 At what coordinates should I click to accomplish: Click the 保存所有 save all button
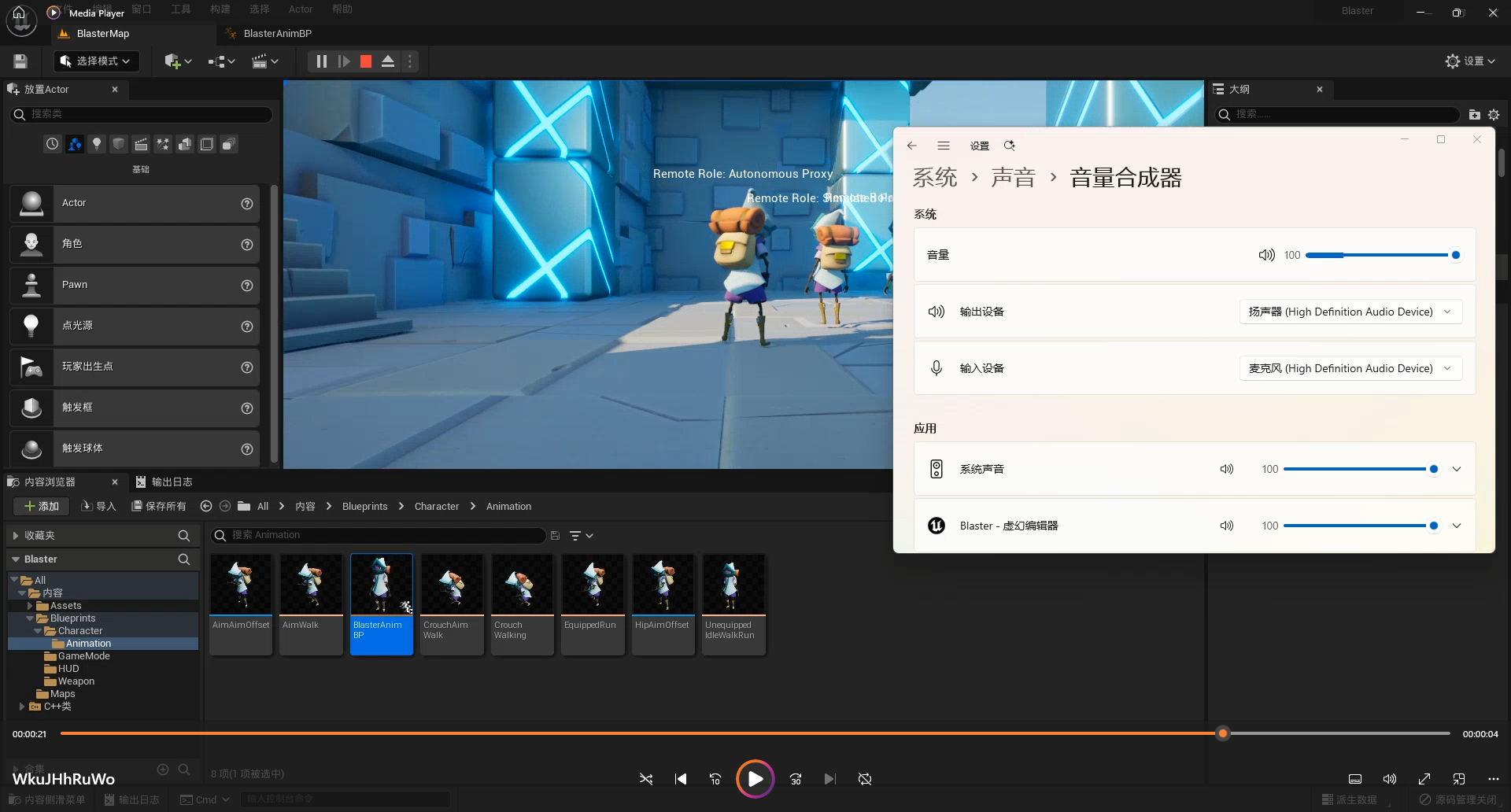pos(159,506)
